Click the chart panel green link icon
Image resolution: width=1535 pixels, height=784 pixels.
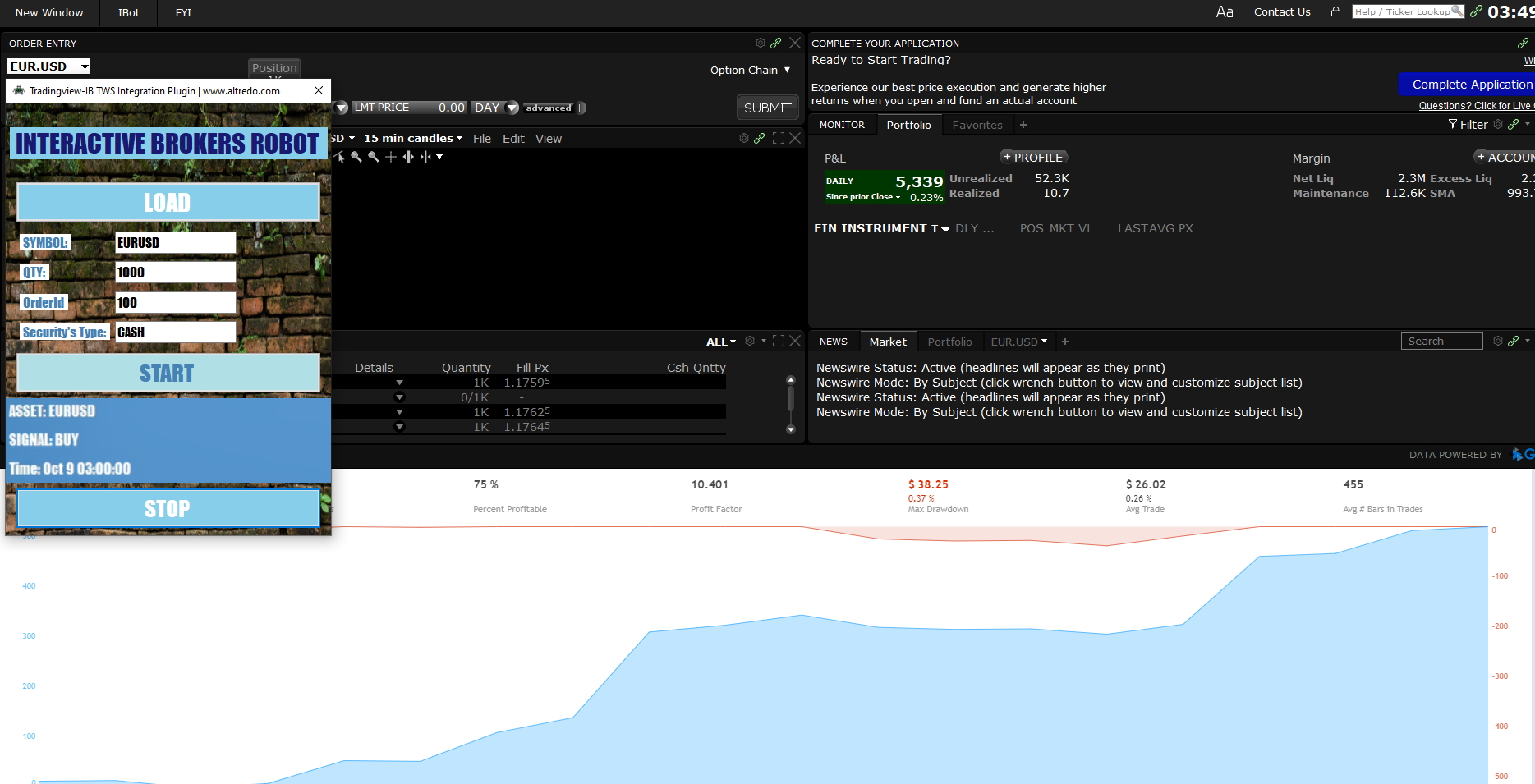(760, 138)
